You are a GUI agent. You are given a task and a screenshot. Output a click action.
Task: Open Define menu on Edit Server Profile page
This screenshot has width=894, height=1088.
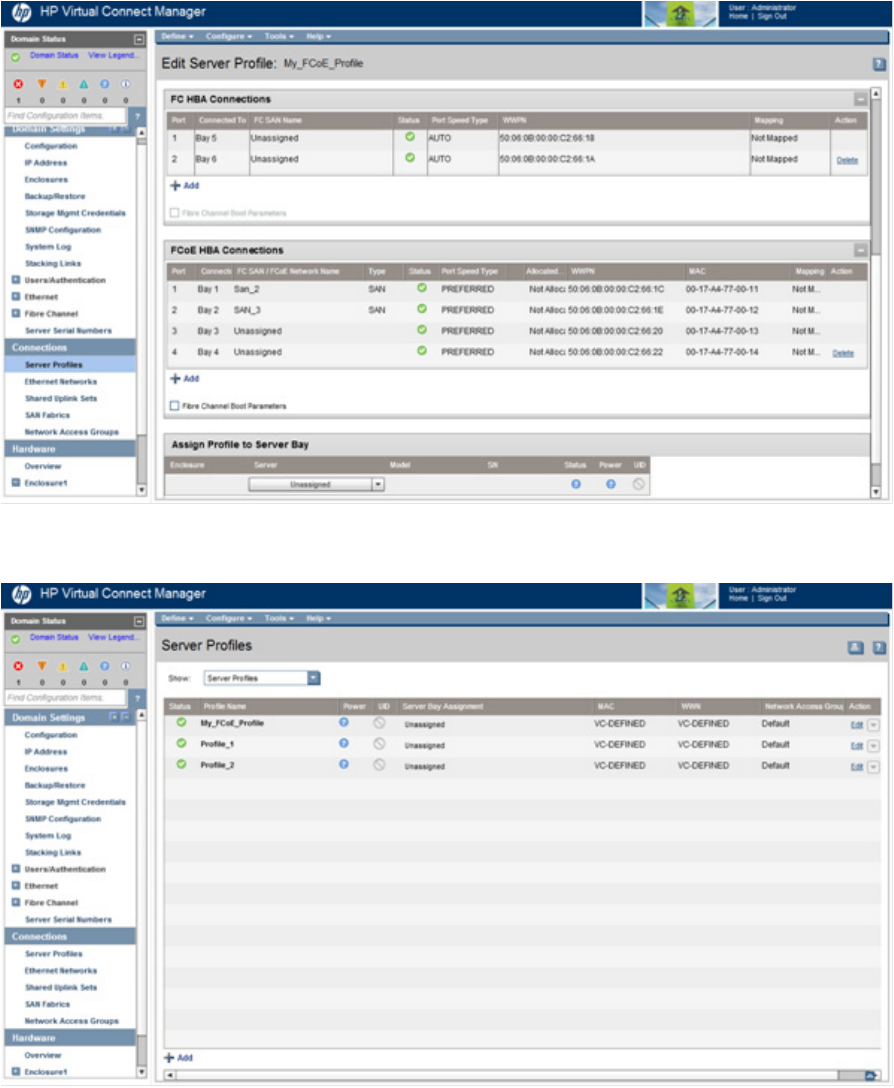click(178, 36)
